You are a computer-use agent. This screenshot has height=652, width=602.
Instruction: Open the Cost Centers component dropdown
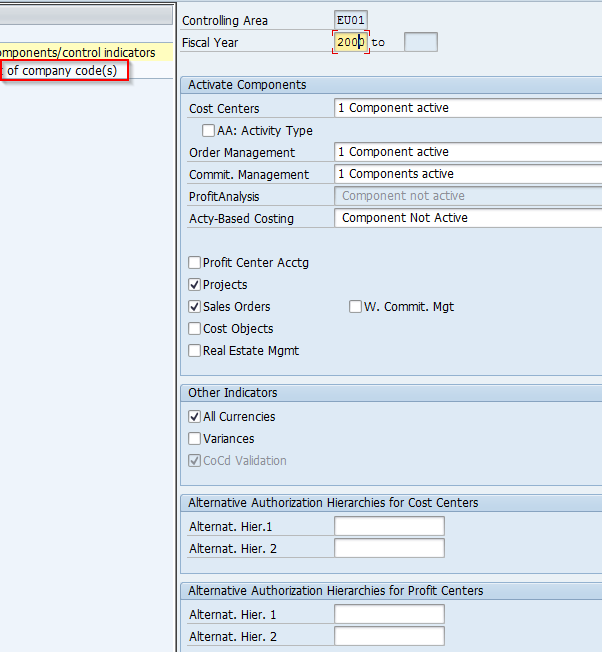click(x=468, y=108)
